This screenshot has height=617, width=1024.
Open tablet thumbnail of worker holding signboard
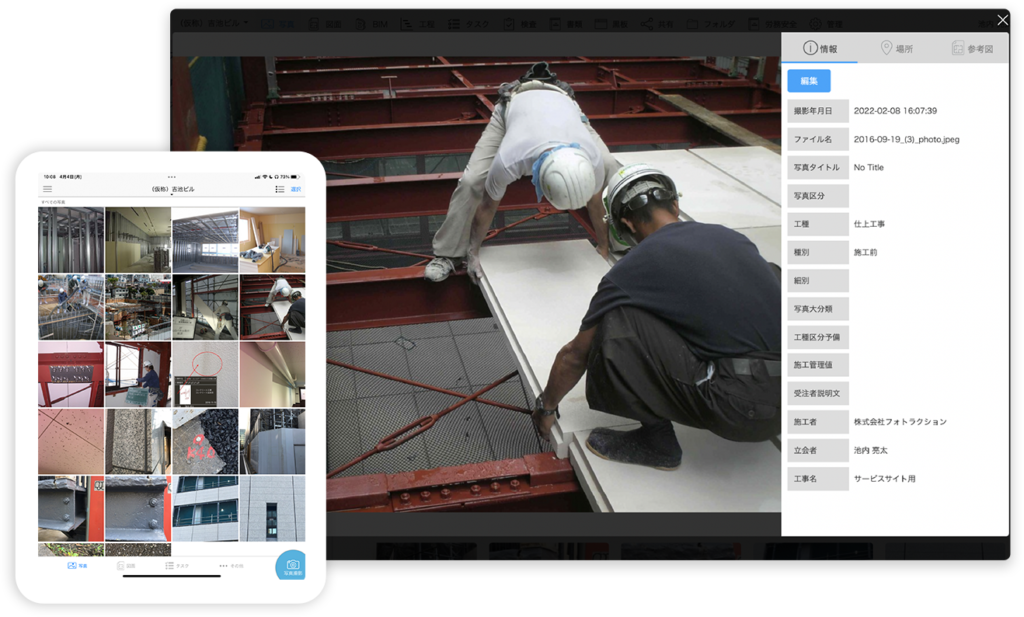pos(138,374)
